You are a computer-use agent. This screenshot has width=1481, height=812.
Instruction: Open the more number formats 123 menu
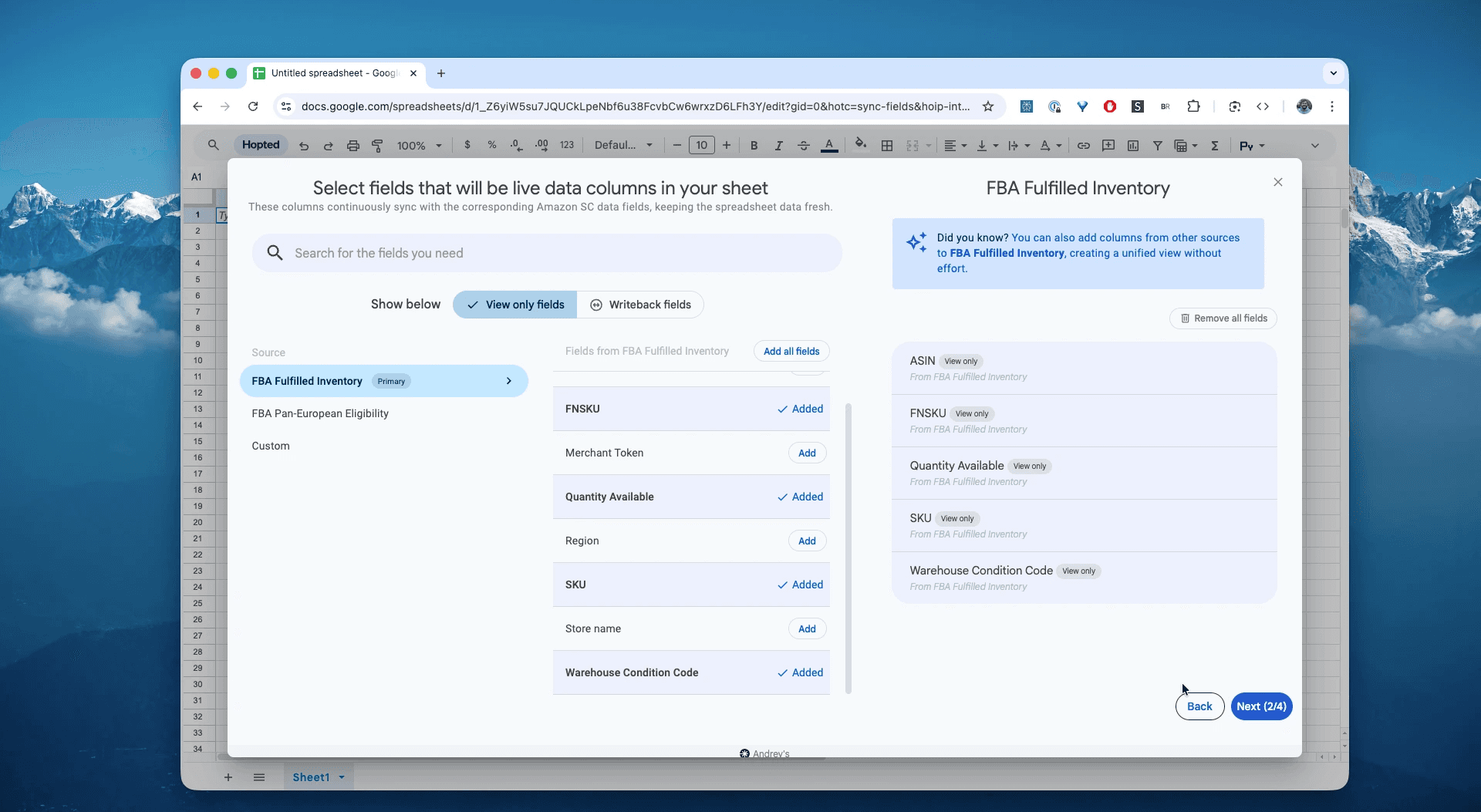click(x=567, y=145)
